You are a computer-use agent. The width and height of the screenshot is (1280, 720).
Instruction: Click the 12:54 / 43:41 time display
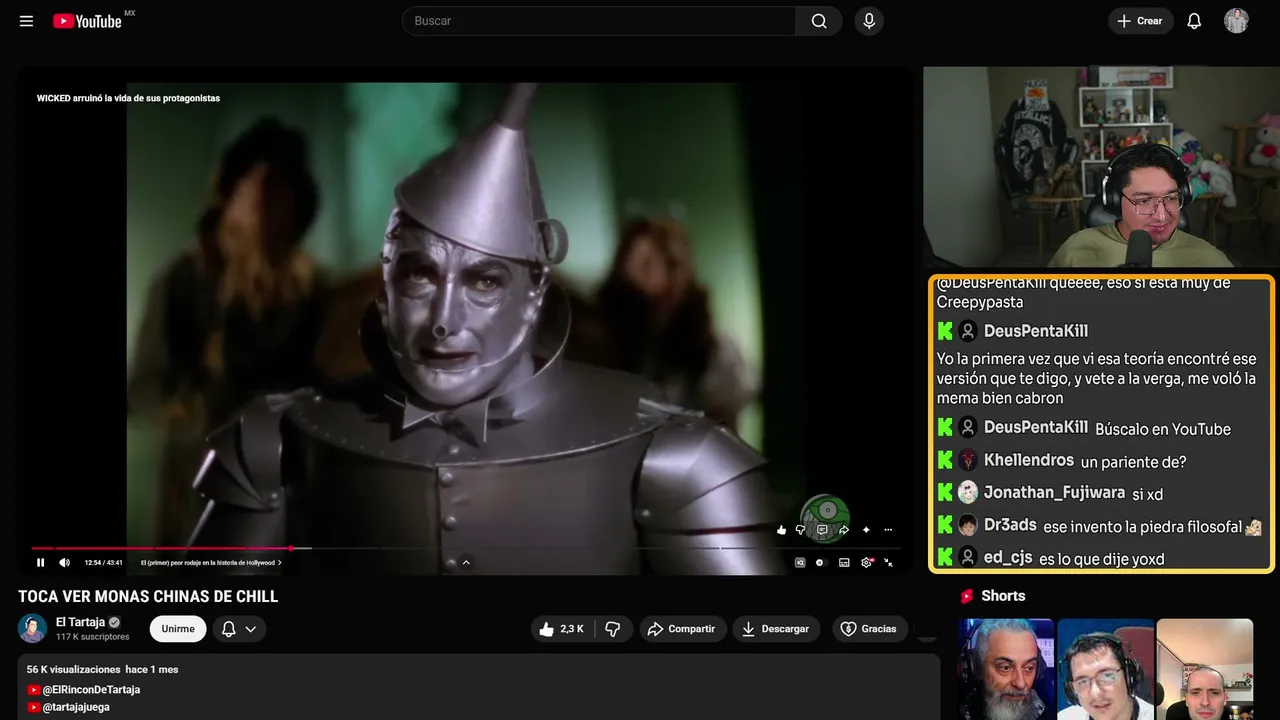coord(104,562)
